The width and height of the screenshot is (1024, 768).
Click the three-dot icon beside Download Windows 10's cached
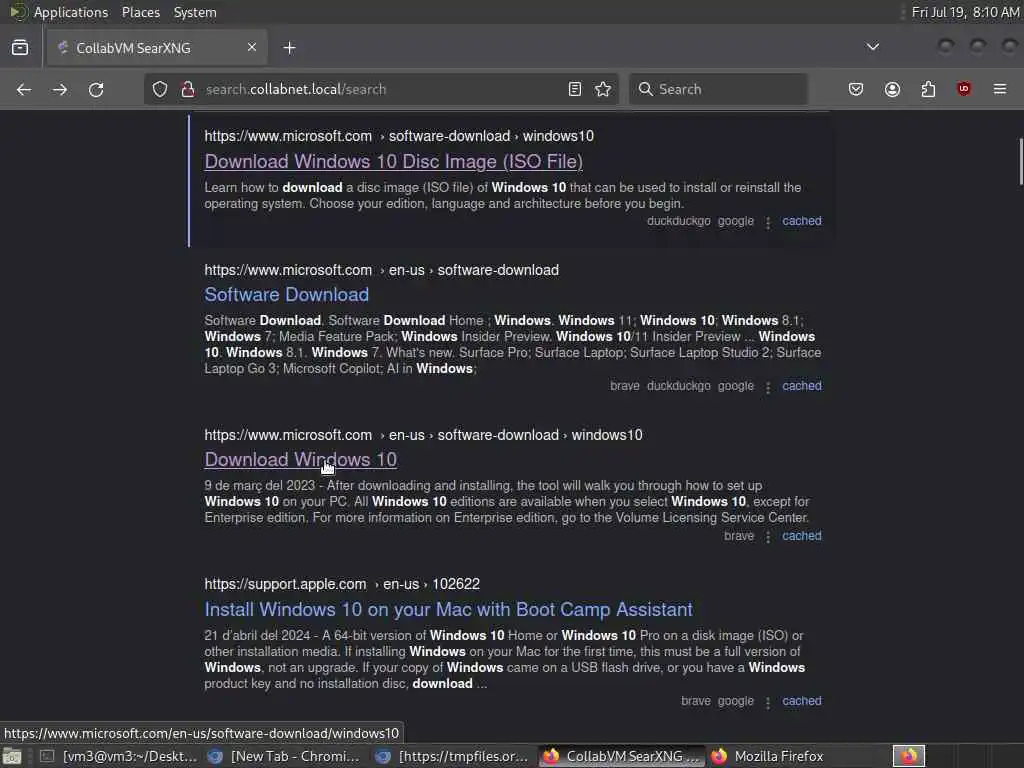pos(768,537)
